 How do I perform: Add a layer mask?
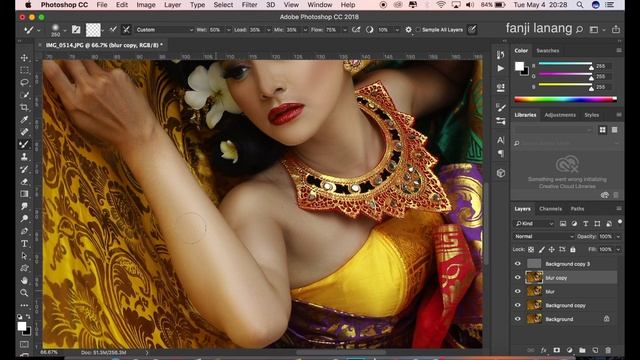click(556, 350)
